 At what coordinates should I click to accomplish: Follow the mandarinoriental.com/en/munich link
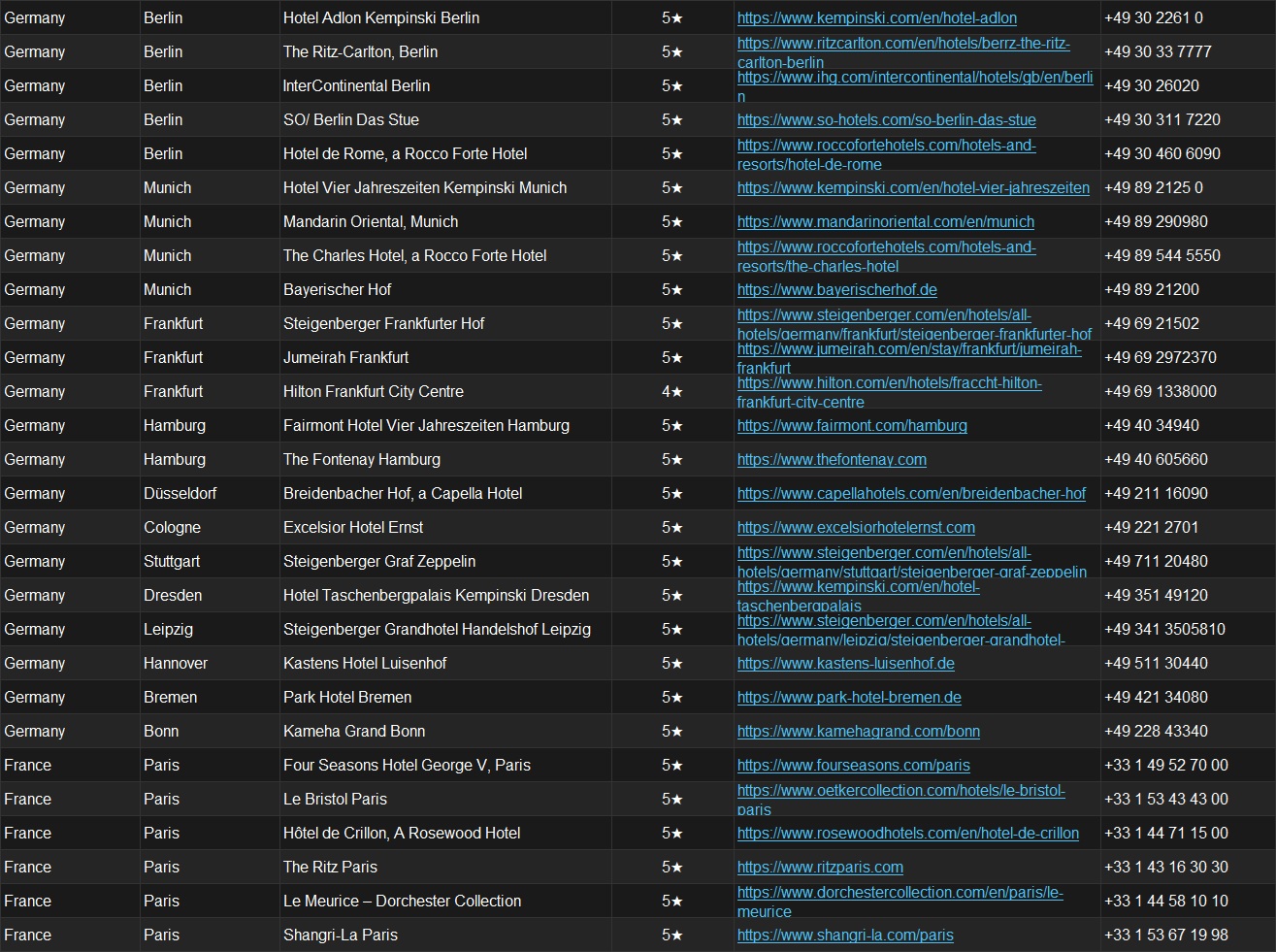(x=886, y=221)
